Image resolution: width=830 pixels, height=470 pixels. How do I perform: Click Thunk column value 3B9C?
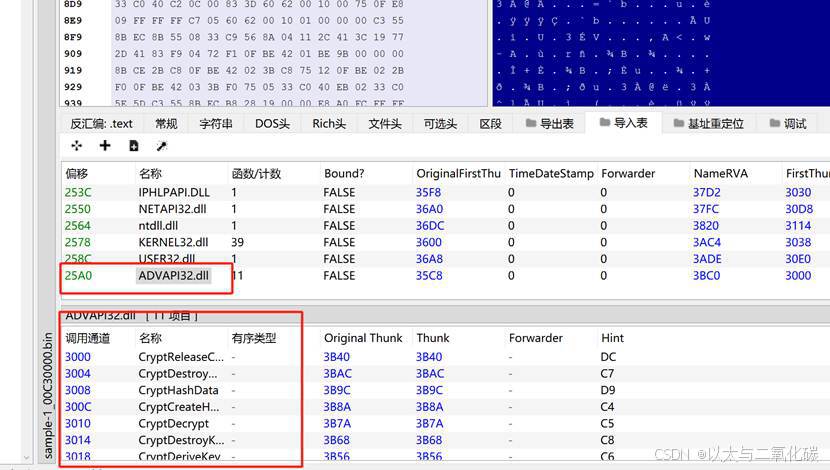[x=429, y=390]
